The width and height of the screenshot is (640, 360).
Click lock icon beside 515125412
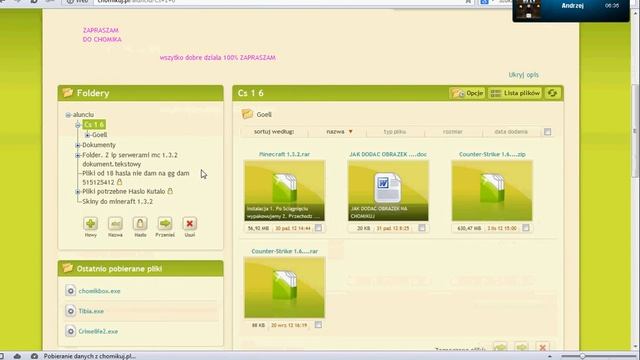coord(120,182)
